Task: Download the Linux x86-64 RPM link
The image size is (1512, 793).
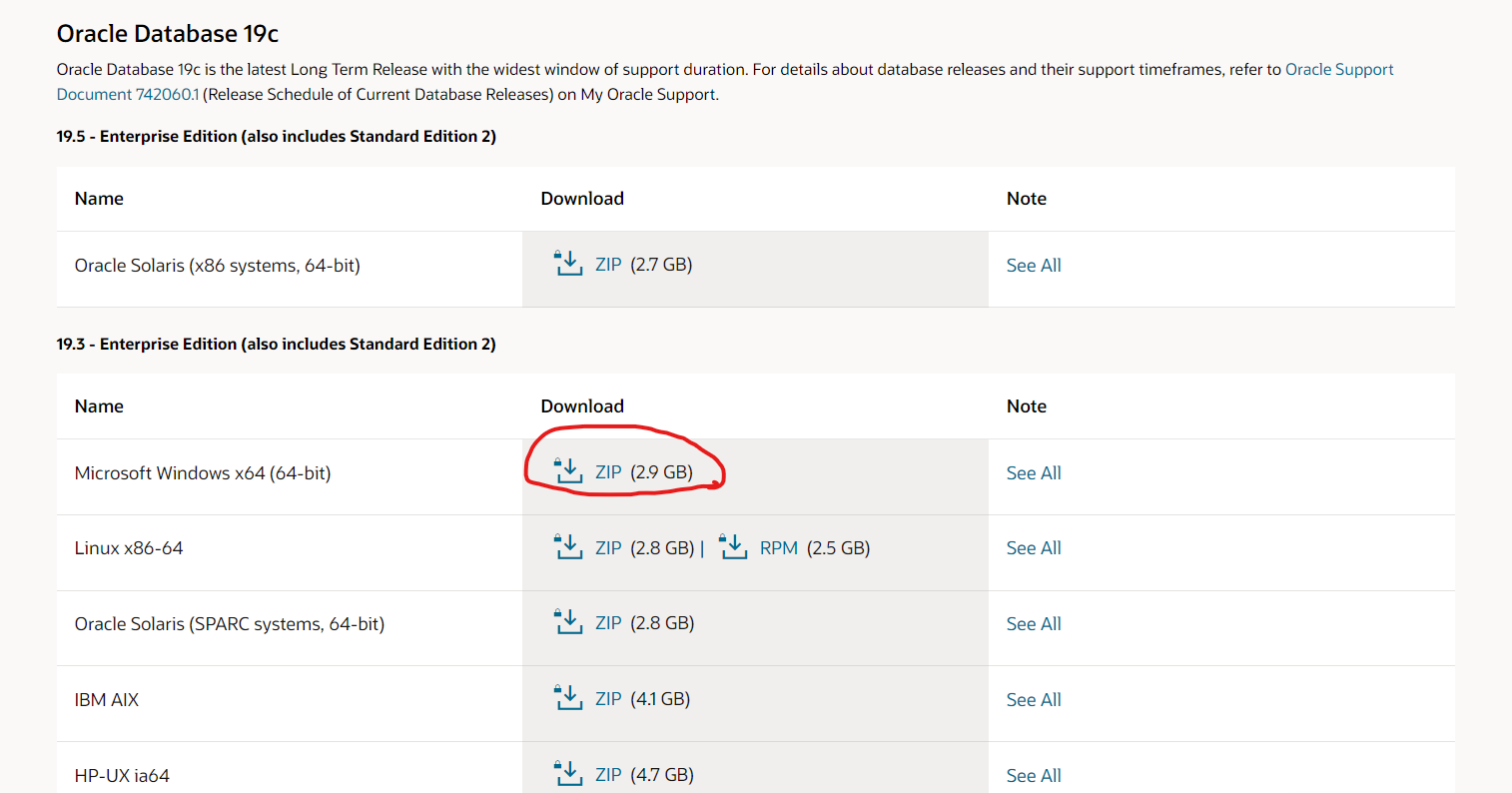Action: pos(779,548)
